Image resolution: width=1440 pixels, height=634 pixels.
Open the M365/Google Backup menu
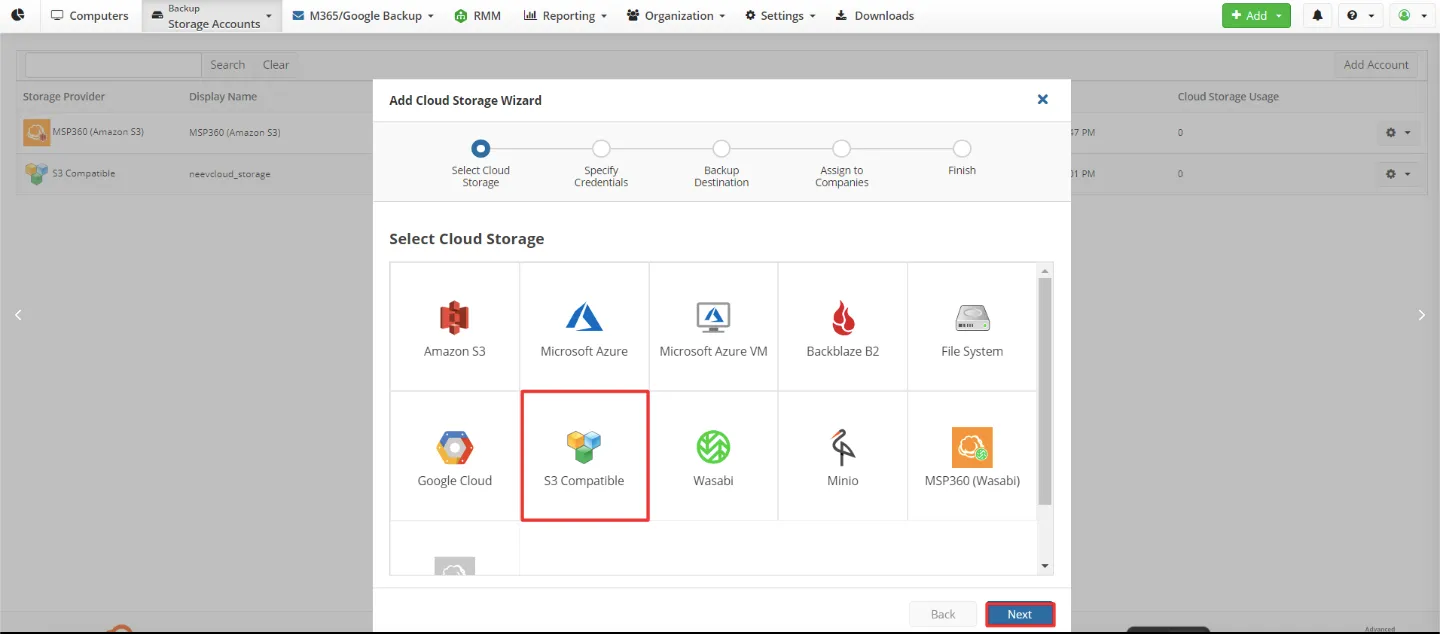point(363,16)
